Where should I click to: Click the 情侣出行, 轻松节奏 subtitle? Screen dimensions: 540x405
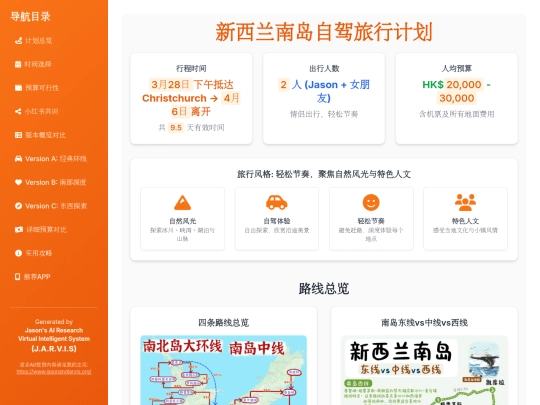324,114
